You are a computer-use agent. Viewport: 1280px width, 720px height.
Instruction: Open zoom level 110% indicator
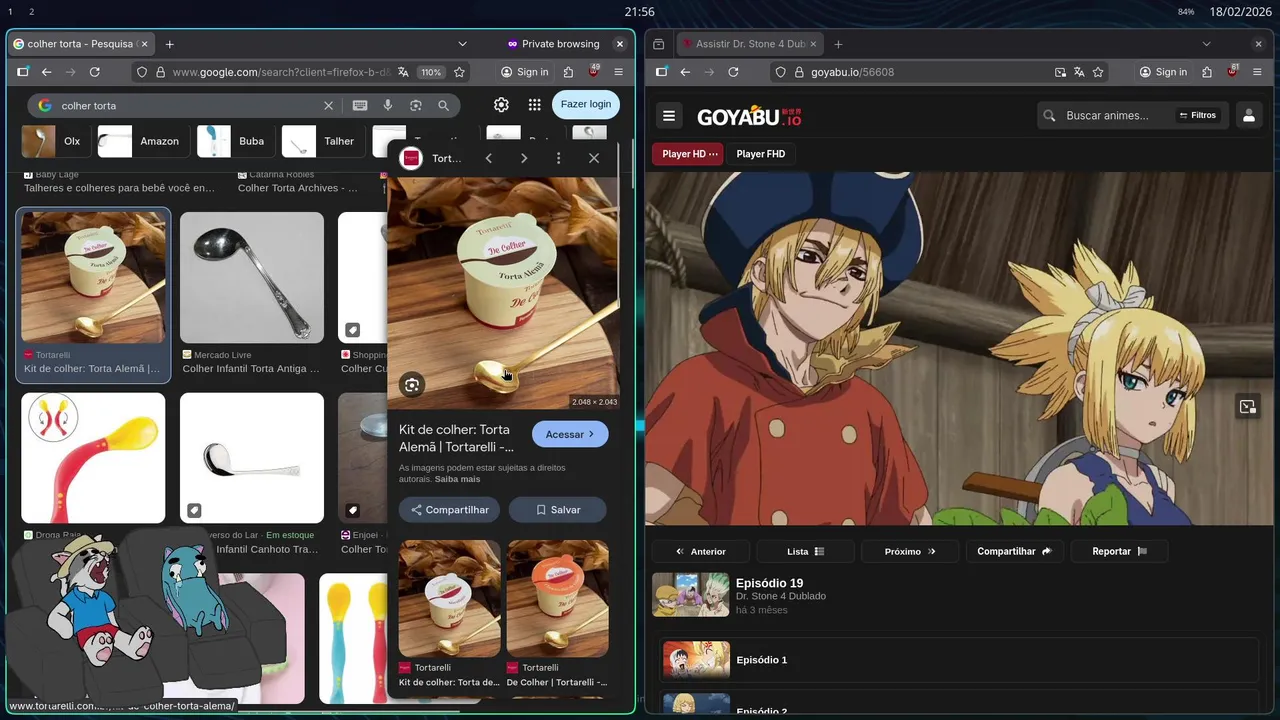tap(430, 72)
